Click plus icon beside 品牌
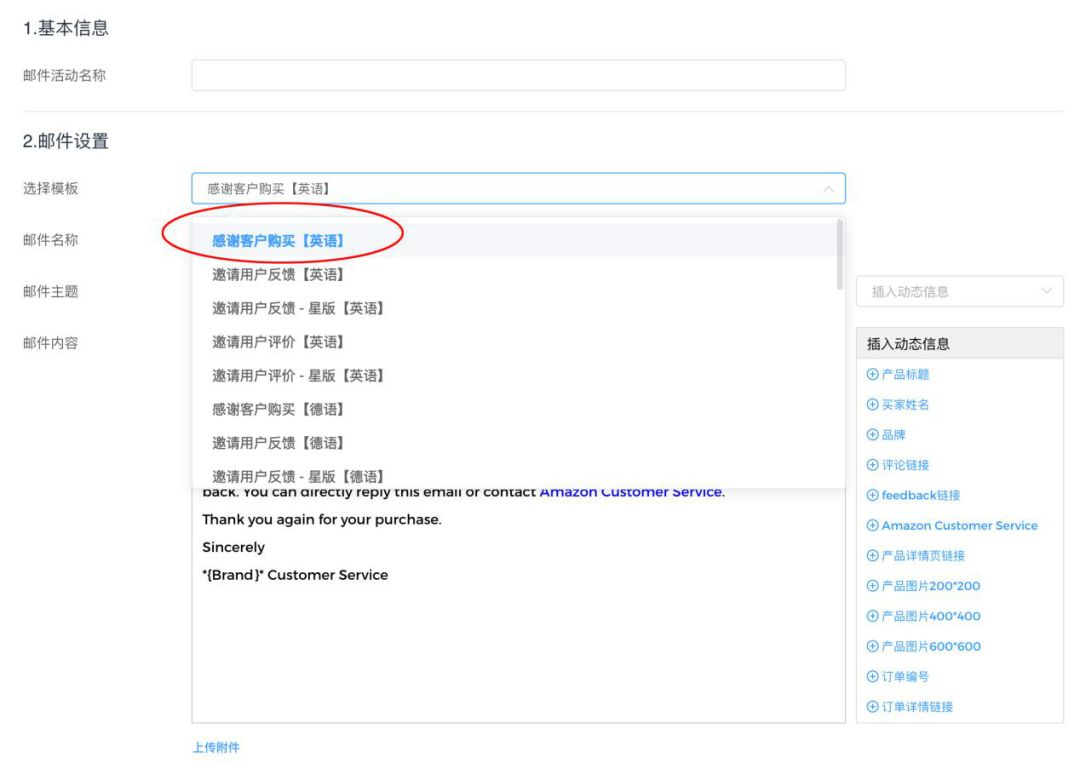 [872, 435]
